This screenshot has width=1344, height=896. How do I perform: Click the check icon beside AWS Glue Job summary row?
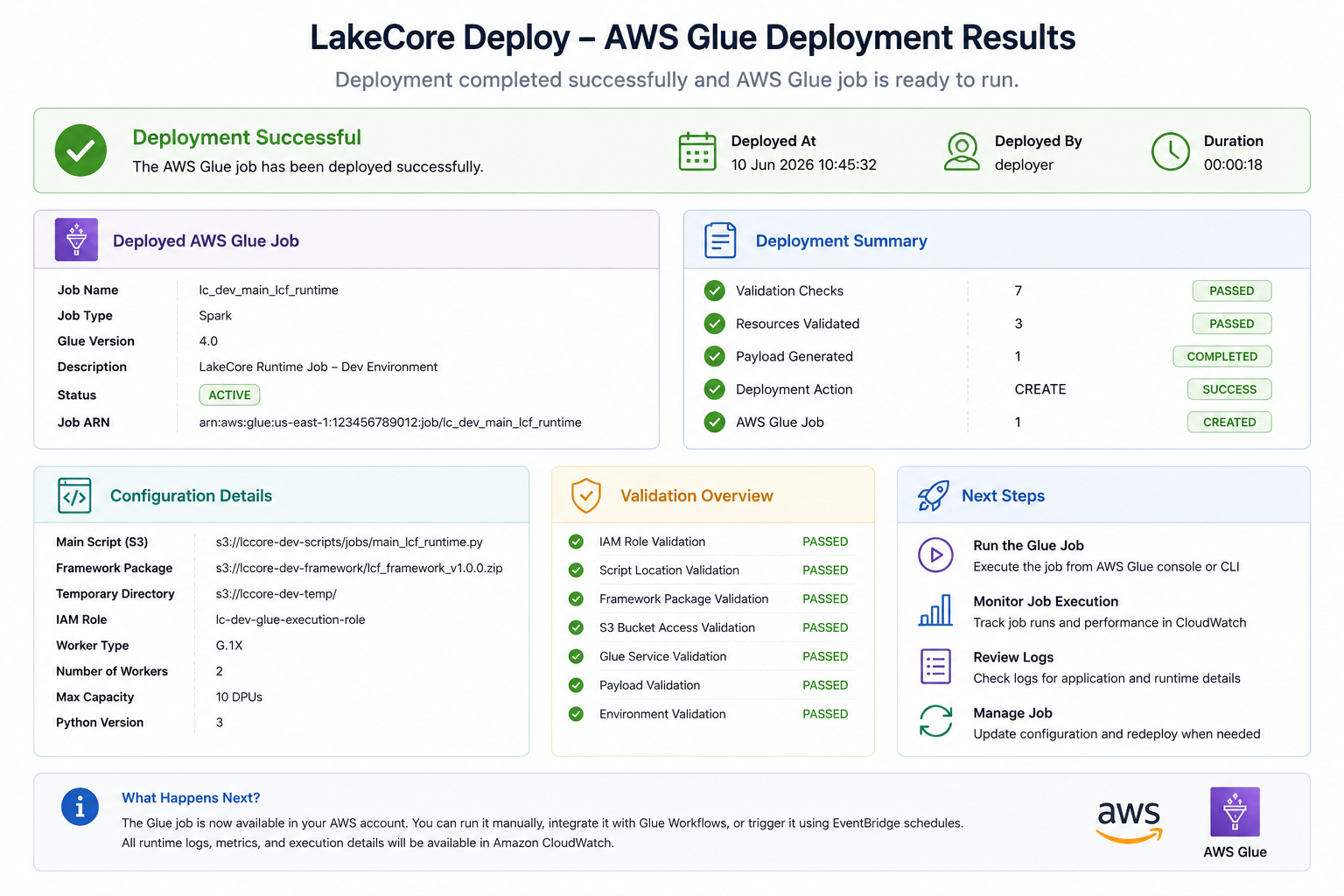715,422
